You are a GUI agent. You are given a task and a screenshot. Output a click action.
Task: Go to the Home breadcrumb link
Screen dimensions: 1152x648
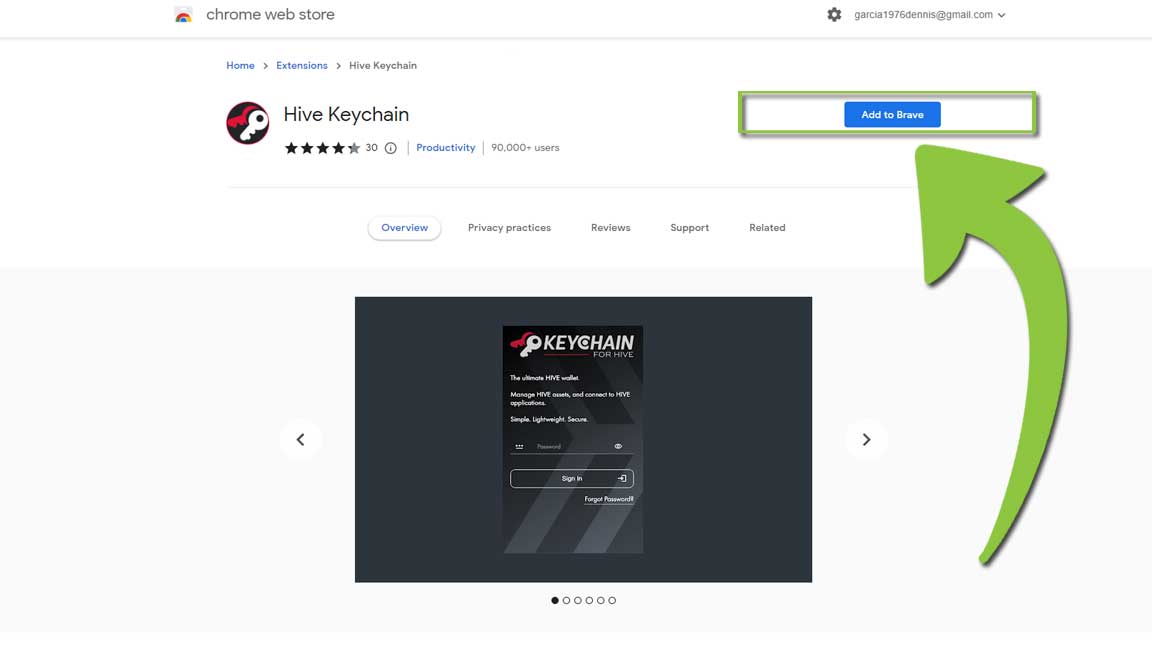coord(240,65)
